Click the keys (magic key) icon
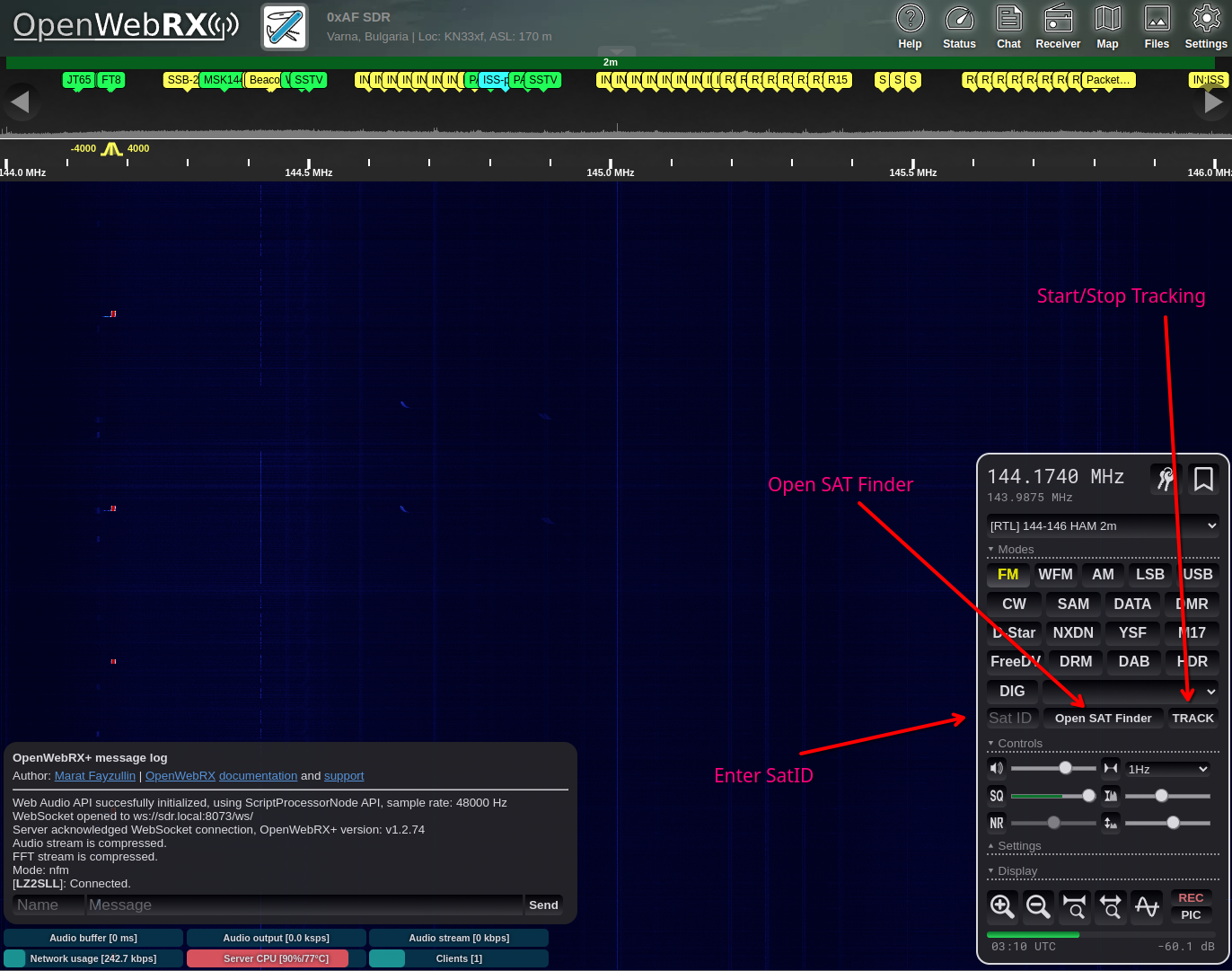Image resolution: width=1232 pixels, height=971 pixels. [1166, 479]
